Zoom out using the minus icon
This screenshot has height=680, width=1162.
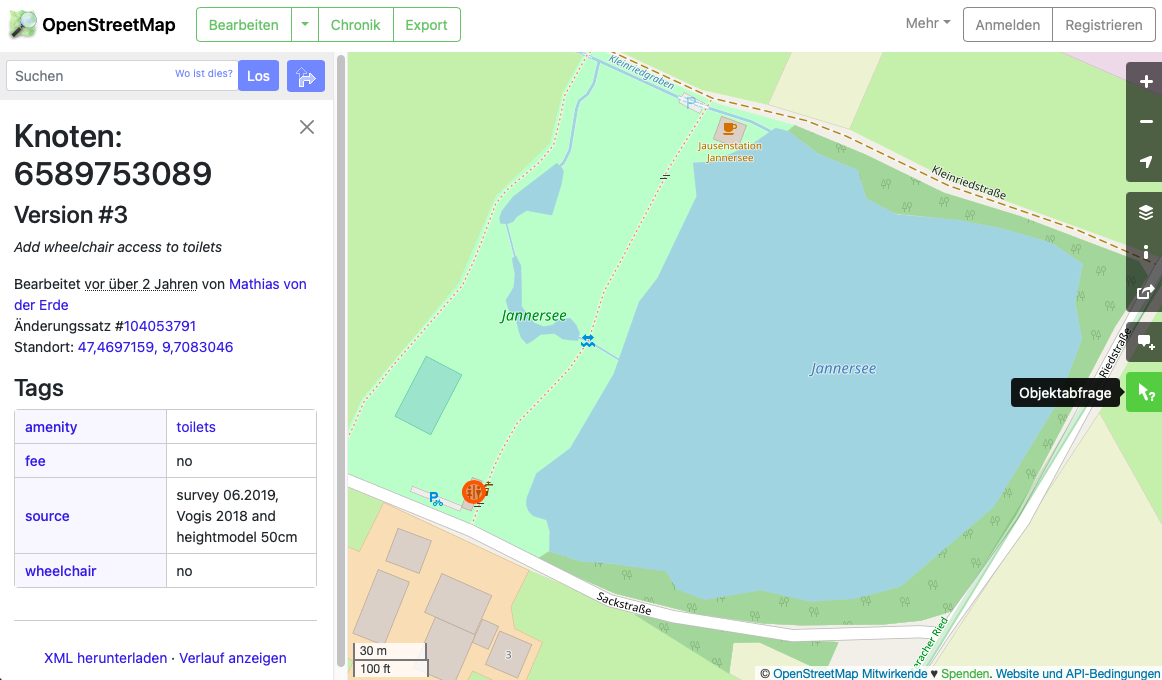click(x=1144, y=121)
